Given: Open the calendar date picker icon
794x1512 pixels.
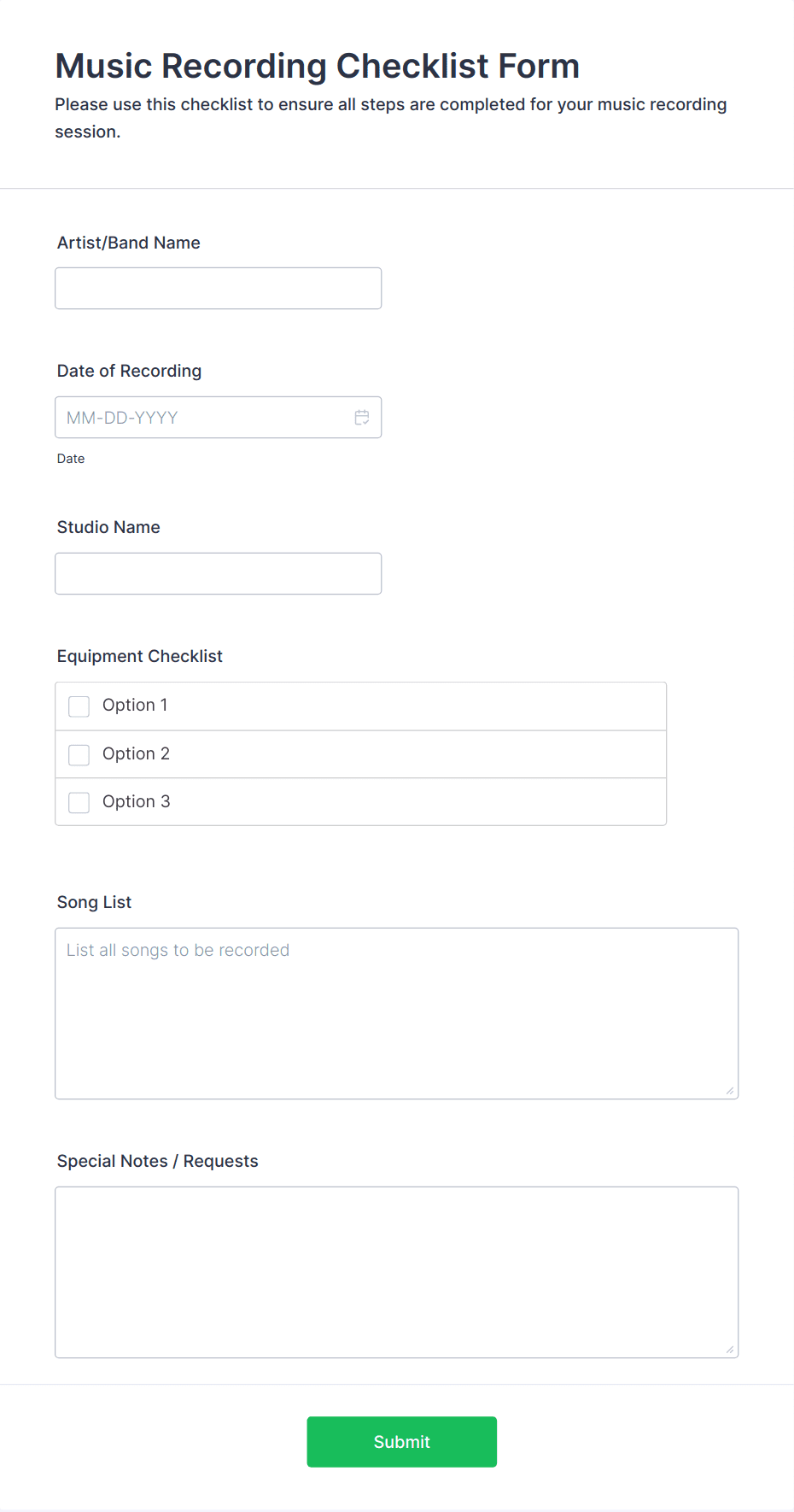Looking at the screenshot, I should point(362,418).
